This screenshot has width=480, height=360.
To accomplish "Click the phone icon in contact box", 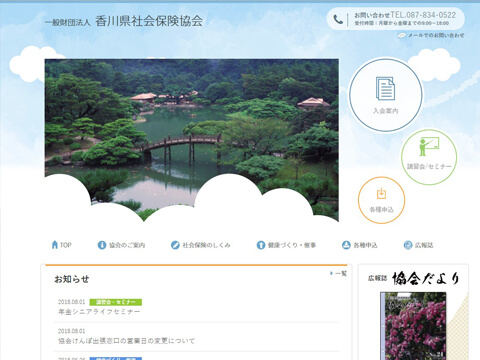I will pos(338,20).
